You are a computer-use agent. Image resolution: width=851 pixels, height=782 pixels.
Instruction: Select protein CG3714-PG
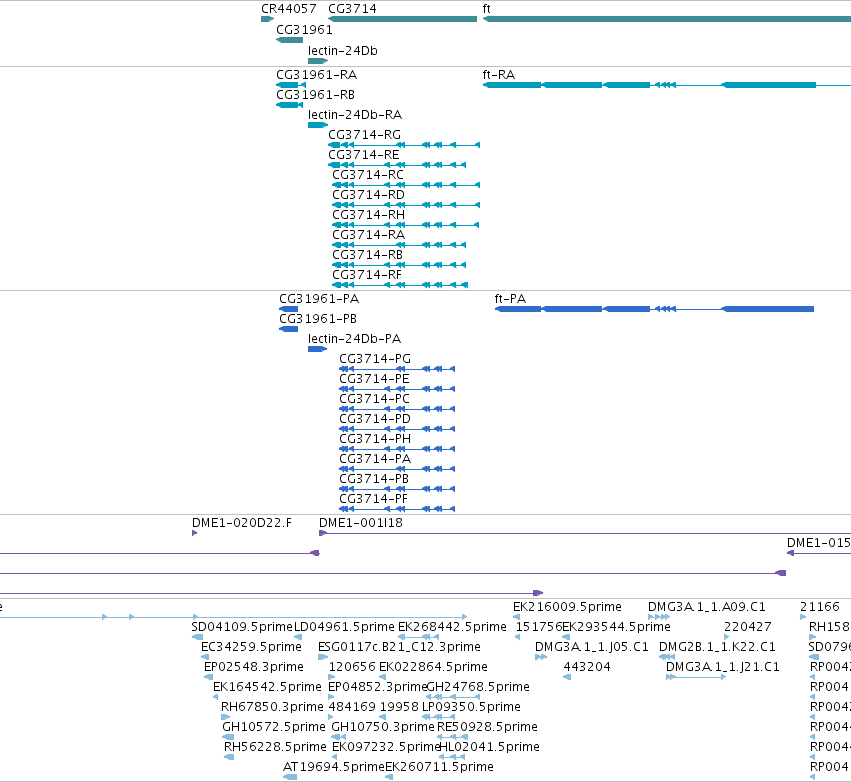pyautogui.click(x=375, y=359)
